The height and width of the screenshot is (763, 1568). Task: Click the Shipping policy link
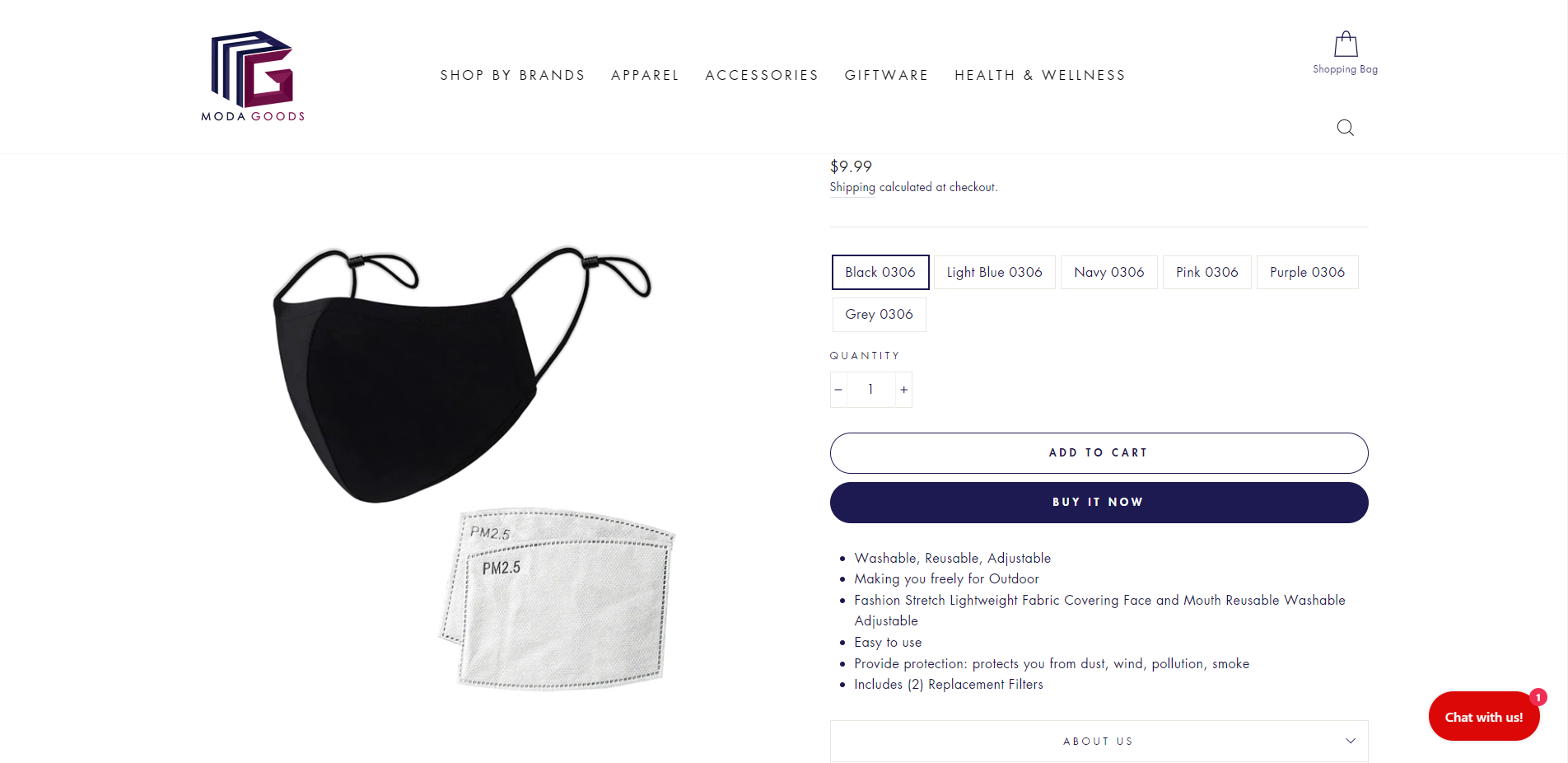[852, 187]
